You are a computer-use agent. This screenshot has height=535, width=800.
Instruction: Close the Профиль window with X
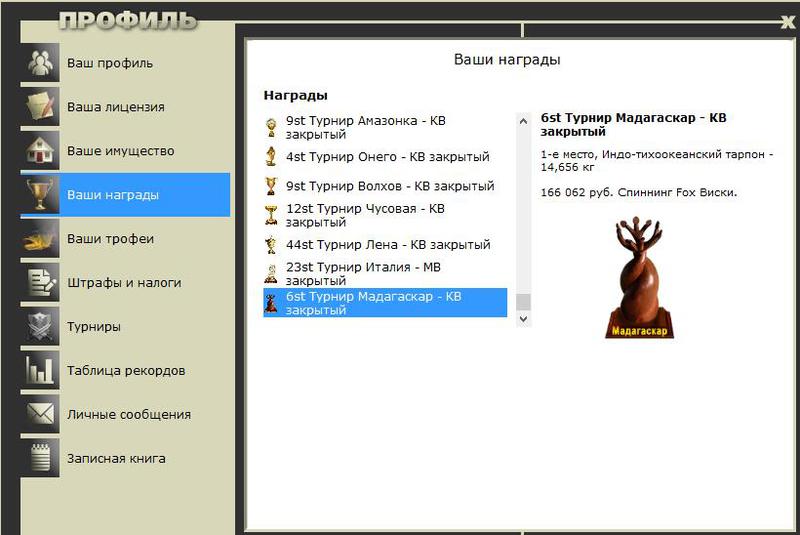tap(788, 21)
